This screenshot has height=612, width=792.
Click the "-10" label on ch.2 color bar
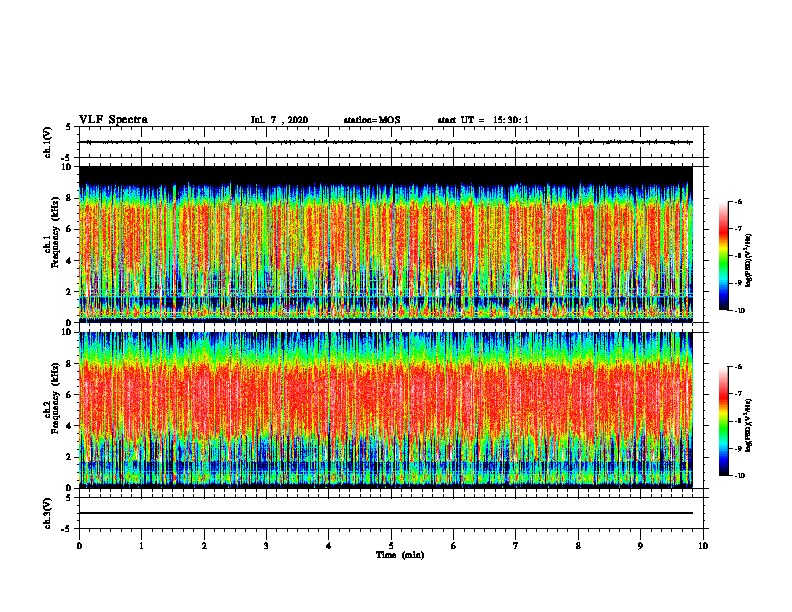click(x=739, y=476)
